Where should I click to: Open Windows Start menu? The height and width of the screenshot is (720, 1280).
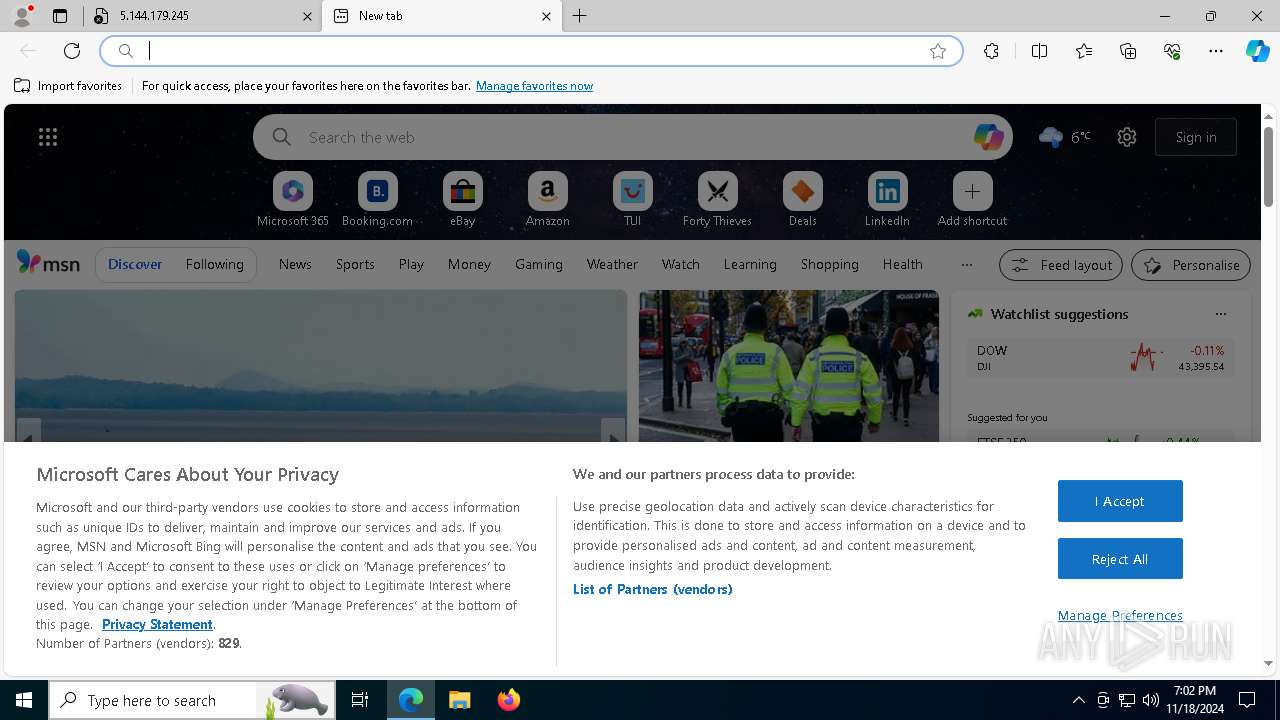(24, 700)
